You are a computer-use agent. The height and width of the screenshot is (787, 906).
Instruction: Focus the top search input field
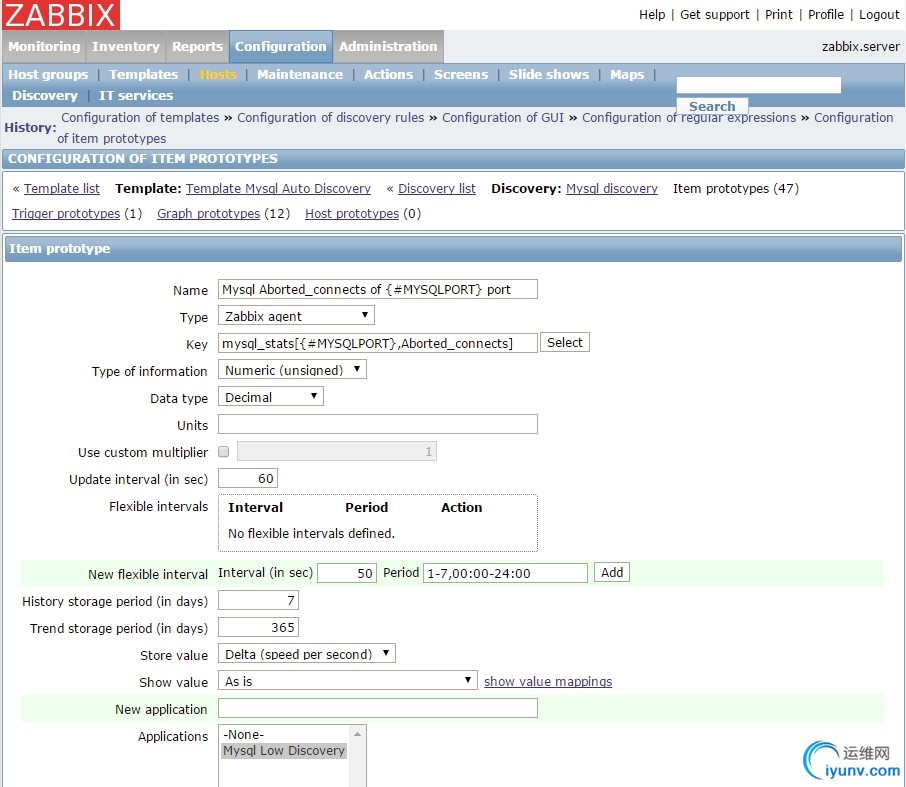click(759, 85)
